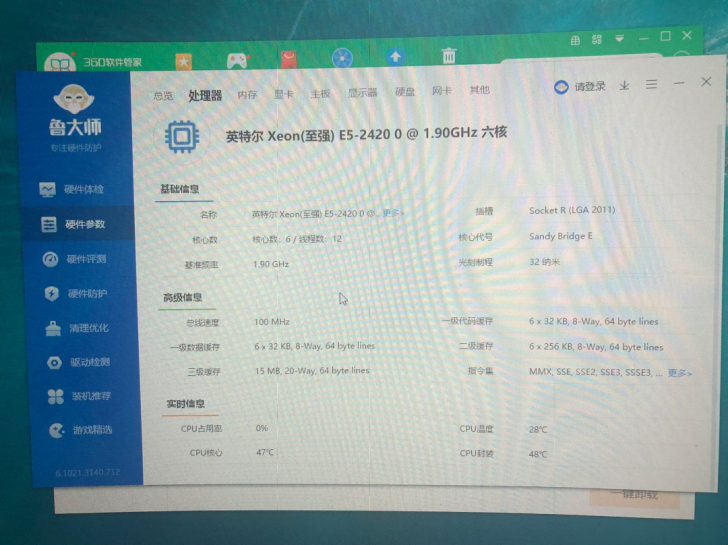The height and width of the screenshot is (545, 728).
Task: Click the CPU核心 47℃ value
Action: 265,452
